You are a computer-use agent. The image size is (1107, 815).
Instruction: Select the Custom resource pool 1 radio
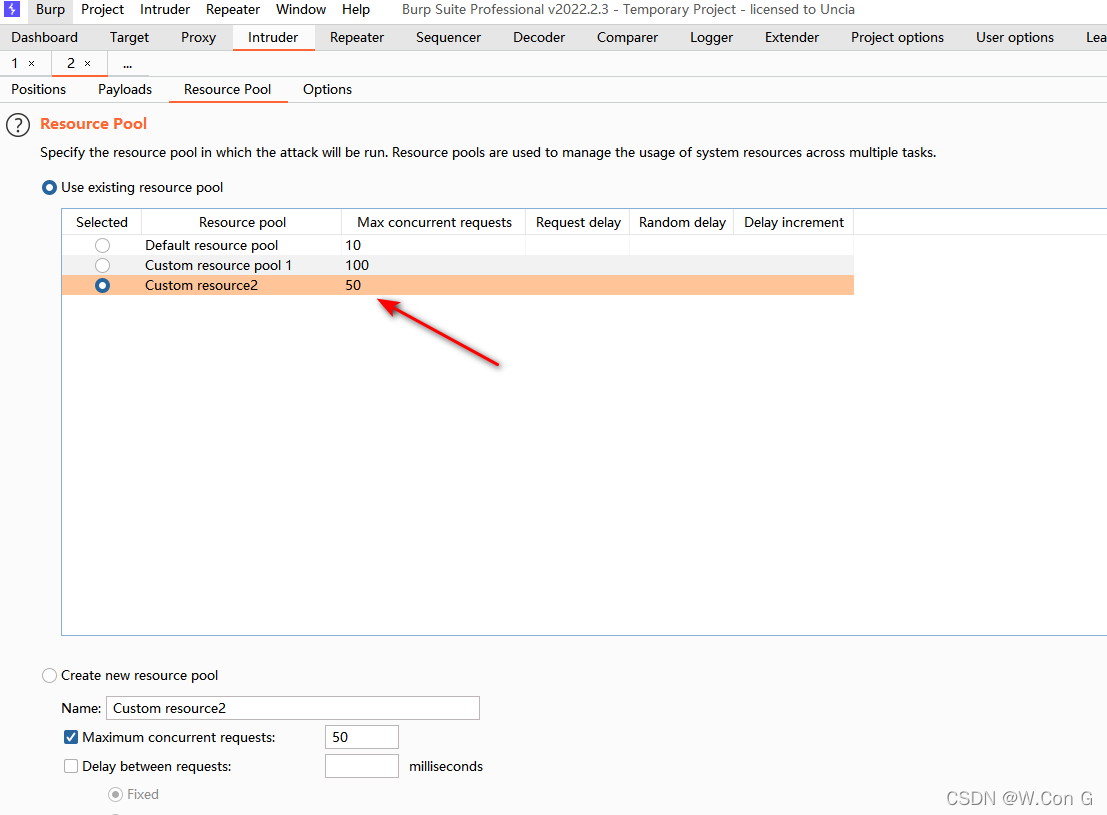[x=102, y=266]
